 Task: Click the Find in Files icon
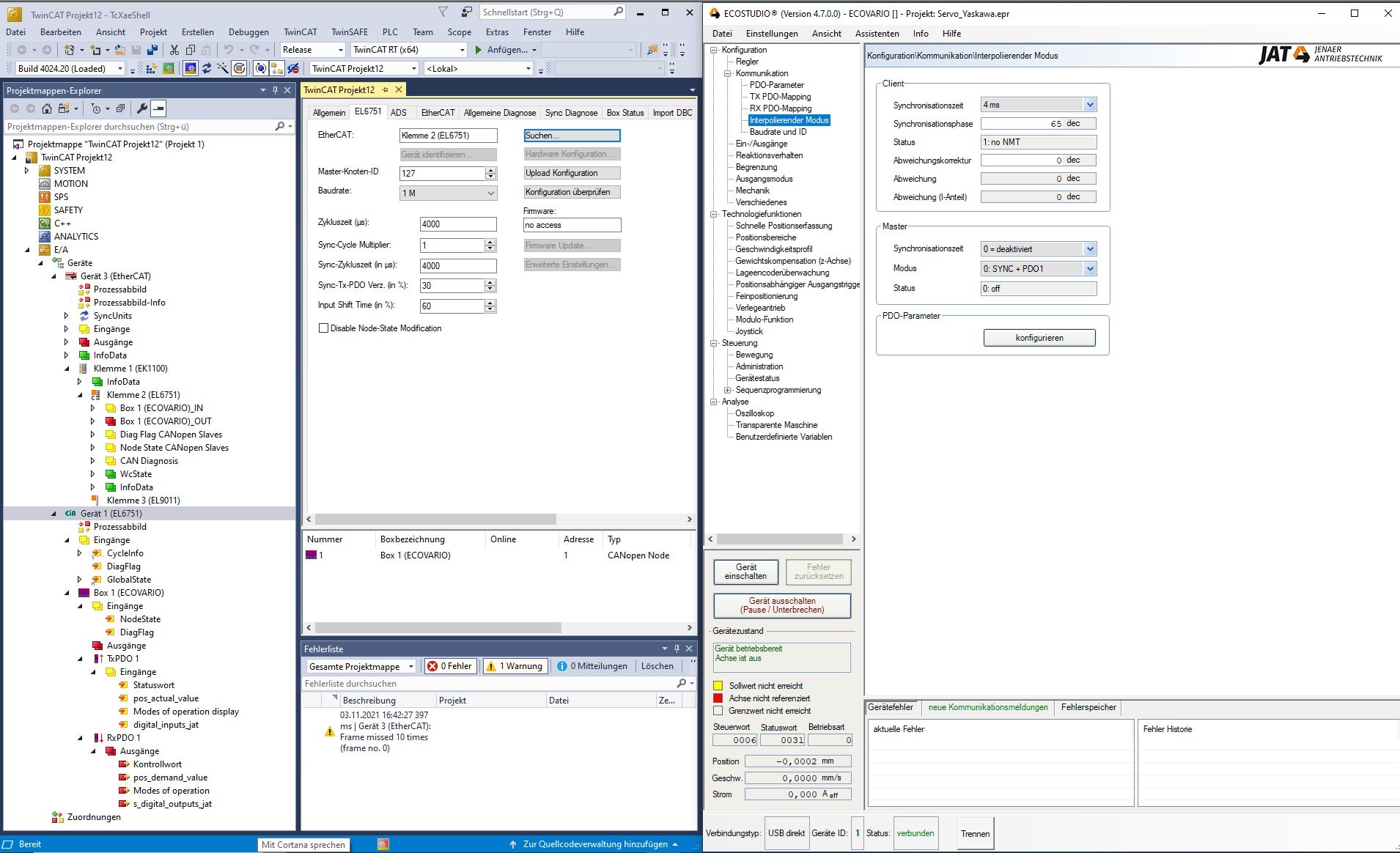pos(652,50)
